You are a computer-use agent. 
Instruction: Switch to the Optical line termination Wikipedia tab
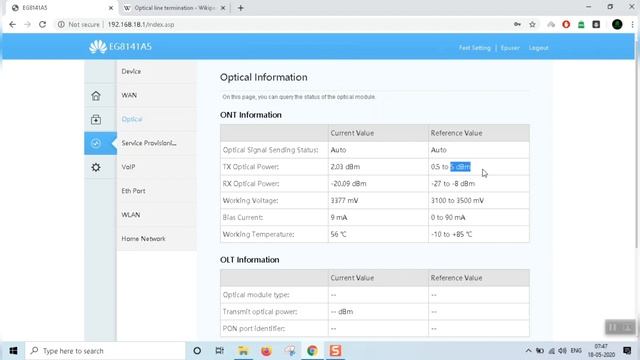pos(175,8)
